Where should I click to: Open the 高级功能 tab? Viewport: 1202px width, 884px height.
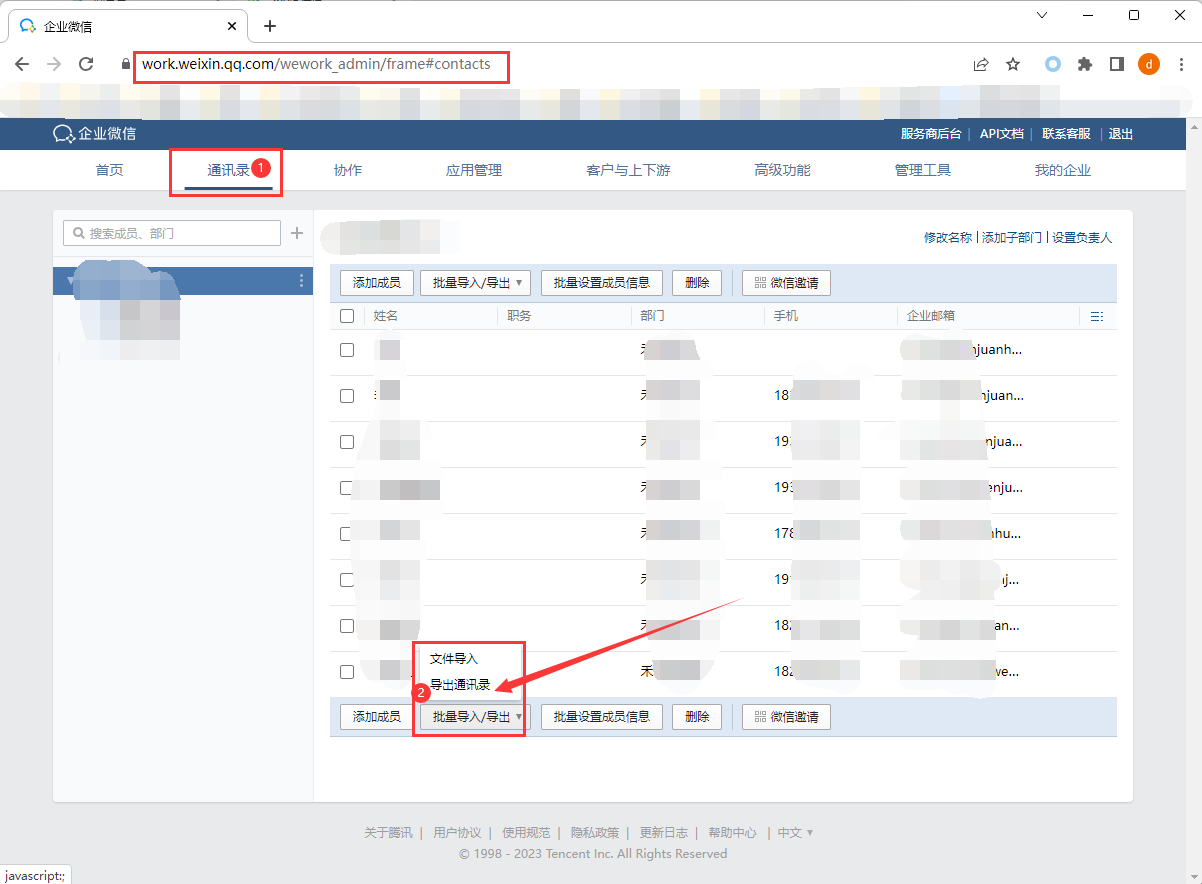782,170
